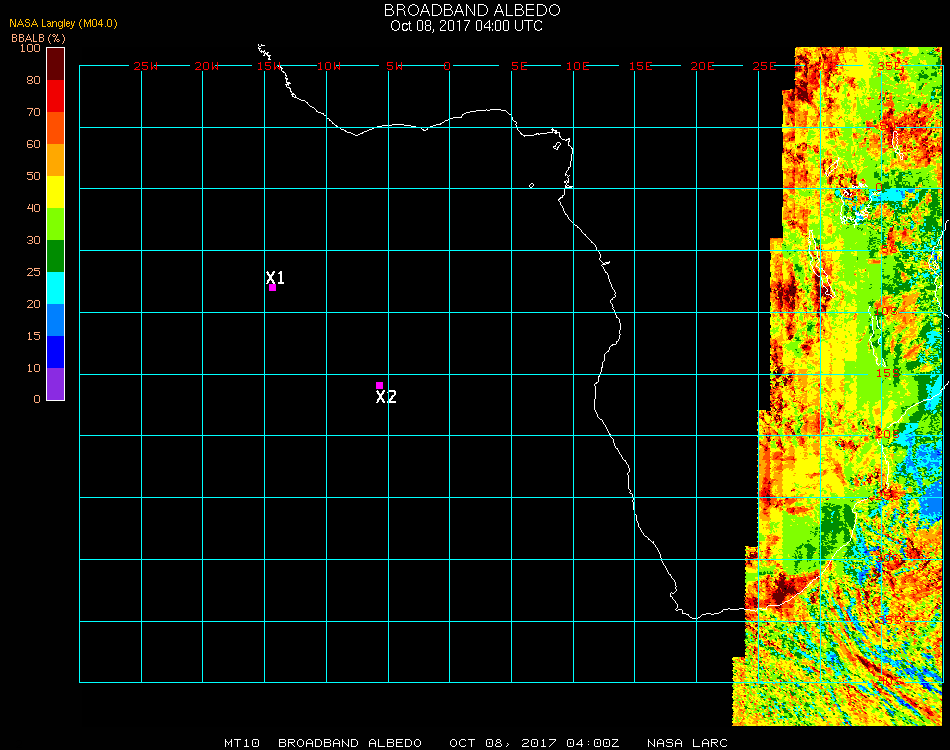Click the 10E longitude label

578,66
